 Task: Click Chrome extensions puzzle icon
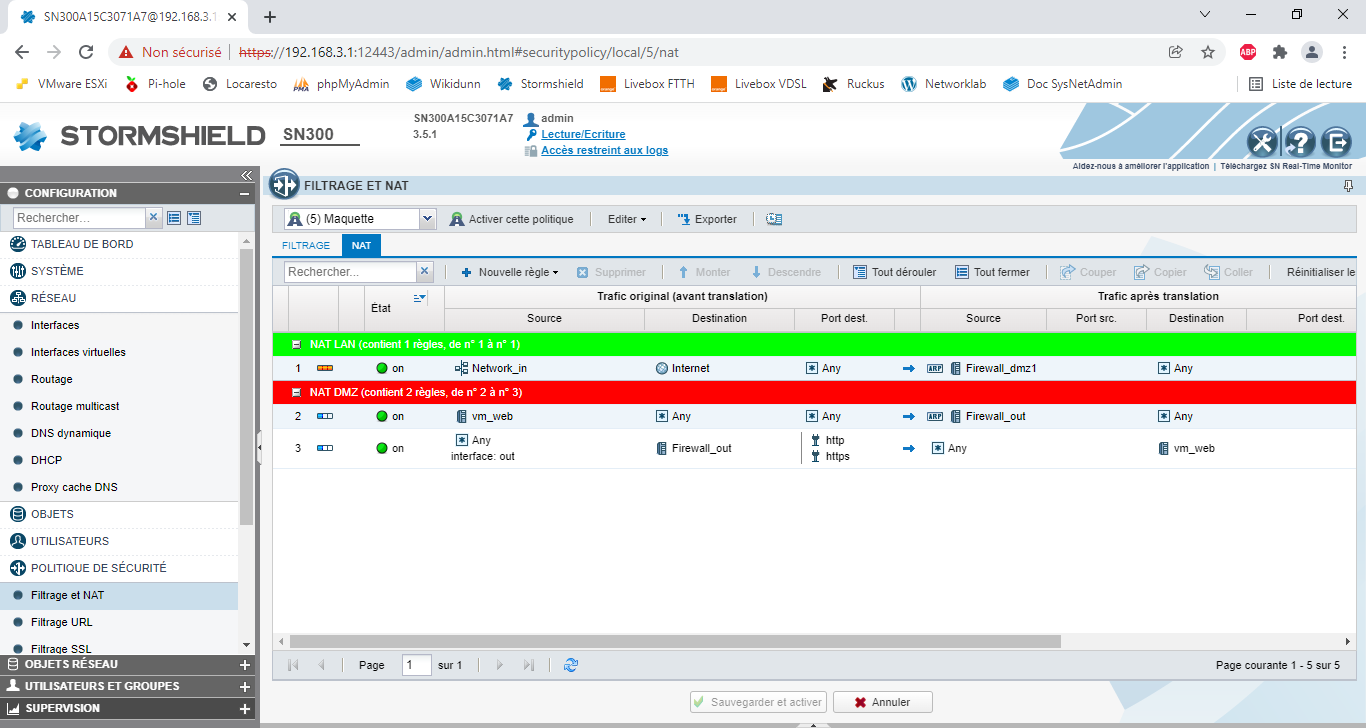(x=1279, y=52)
